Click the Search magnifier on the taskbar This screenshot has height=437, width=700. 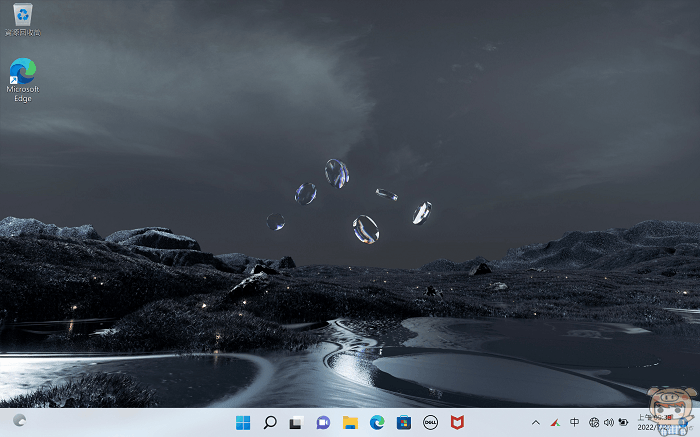[x=269, y=422]
